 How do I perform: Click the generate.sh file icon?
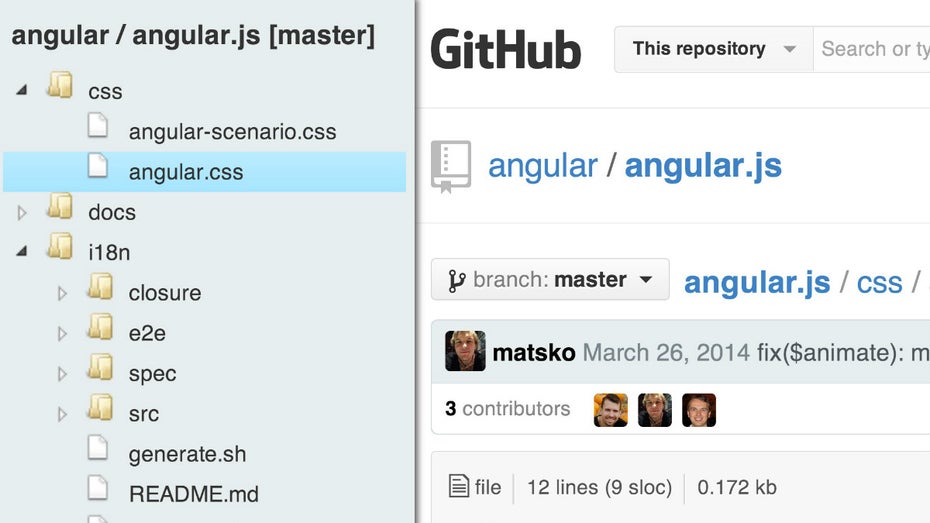[x=98, y=453]
